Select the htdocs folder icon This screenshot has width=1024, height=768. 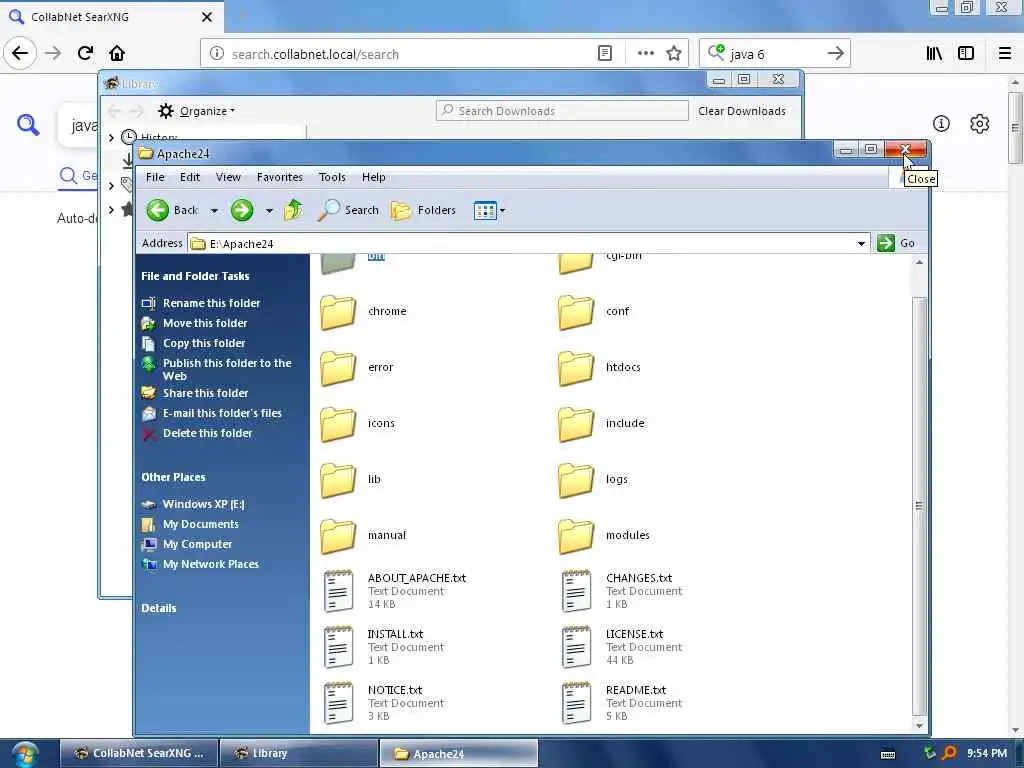(576, 368)
